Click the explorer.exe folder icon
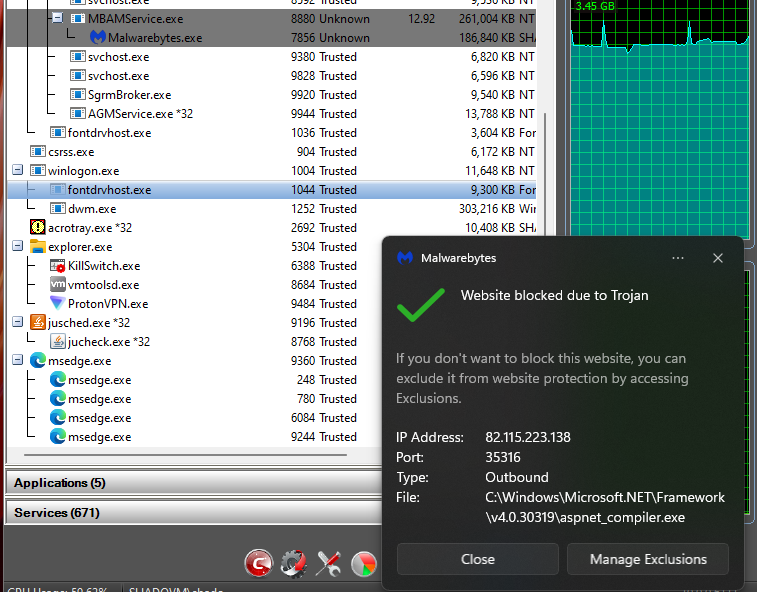757x592 pixels. pos(38,246)
